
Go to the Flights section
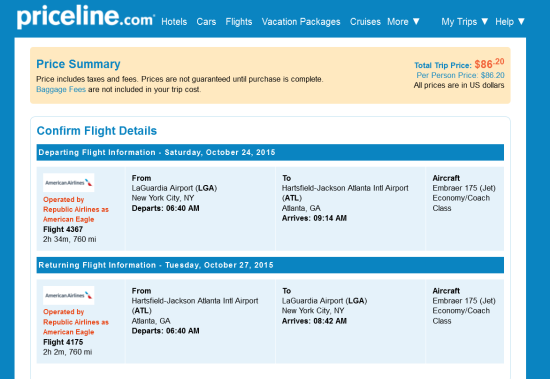click(x=239, y=22)
